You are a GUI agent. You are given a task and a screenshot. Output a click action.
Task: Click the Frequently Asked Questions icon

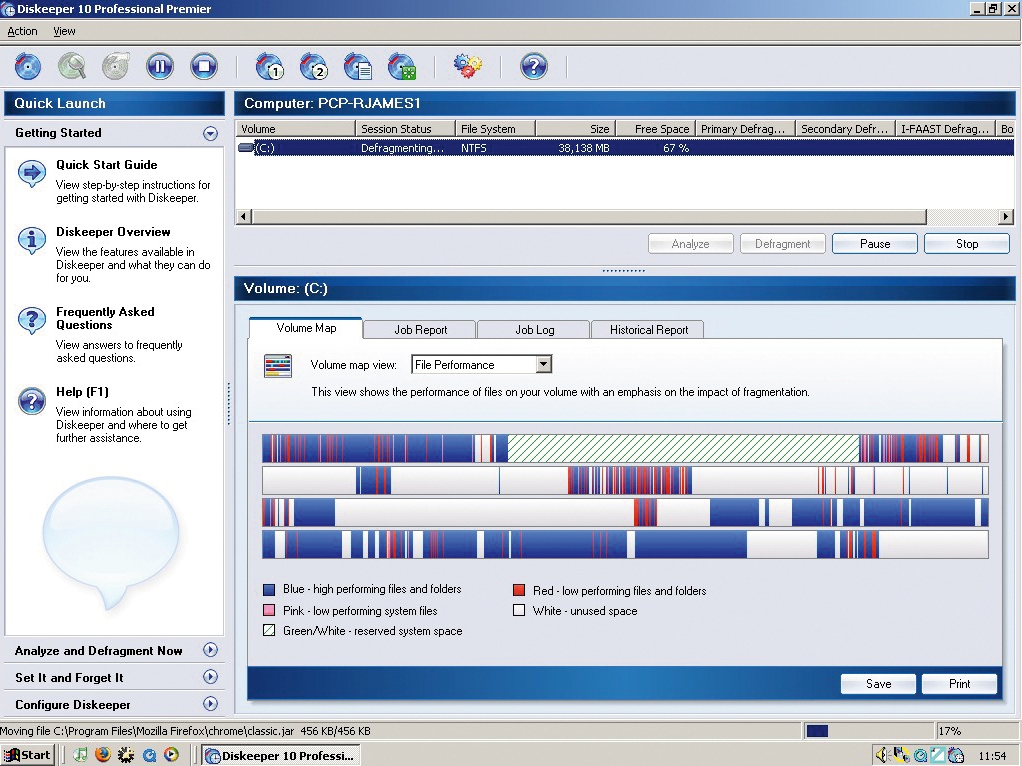click(31, 320)
